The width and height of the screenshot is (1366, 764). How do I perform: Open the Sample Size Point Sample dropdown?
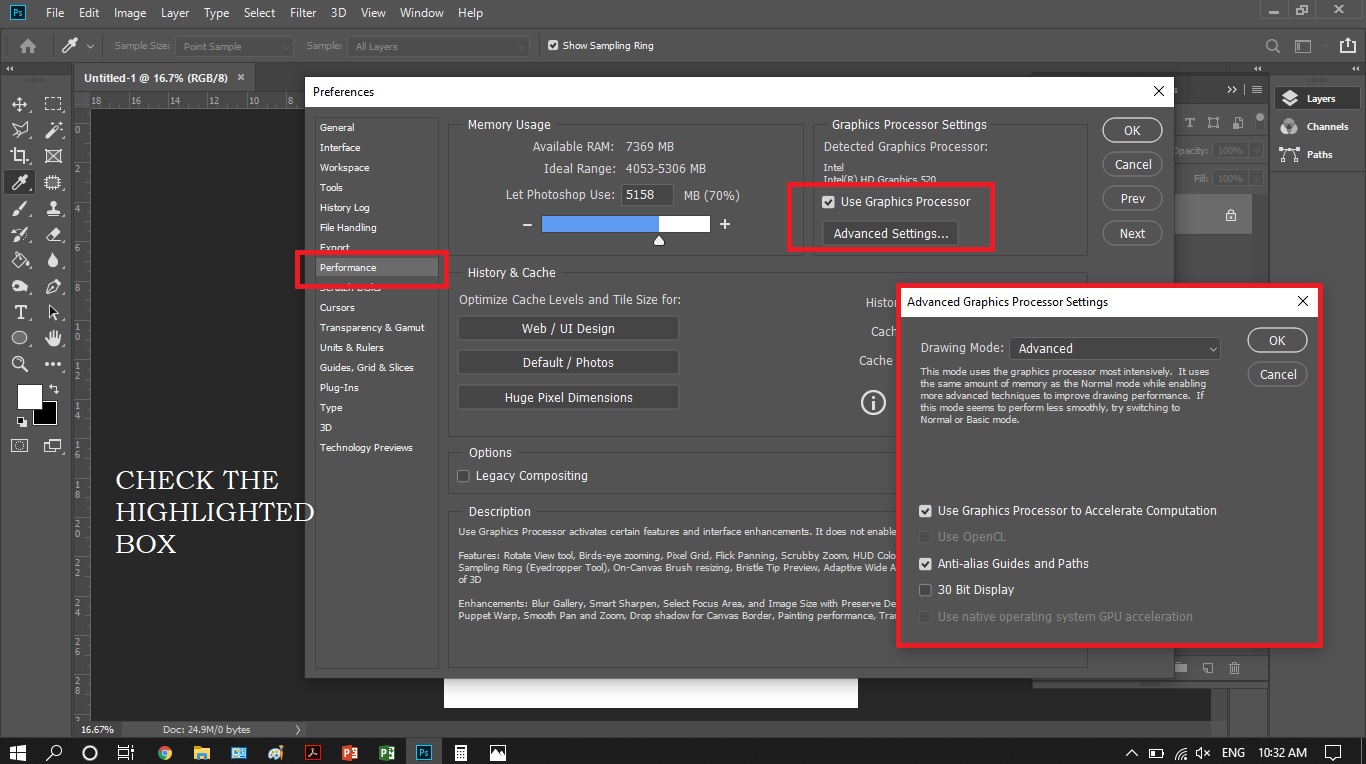[x=234, y=46]
